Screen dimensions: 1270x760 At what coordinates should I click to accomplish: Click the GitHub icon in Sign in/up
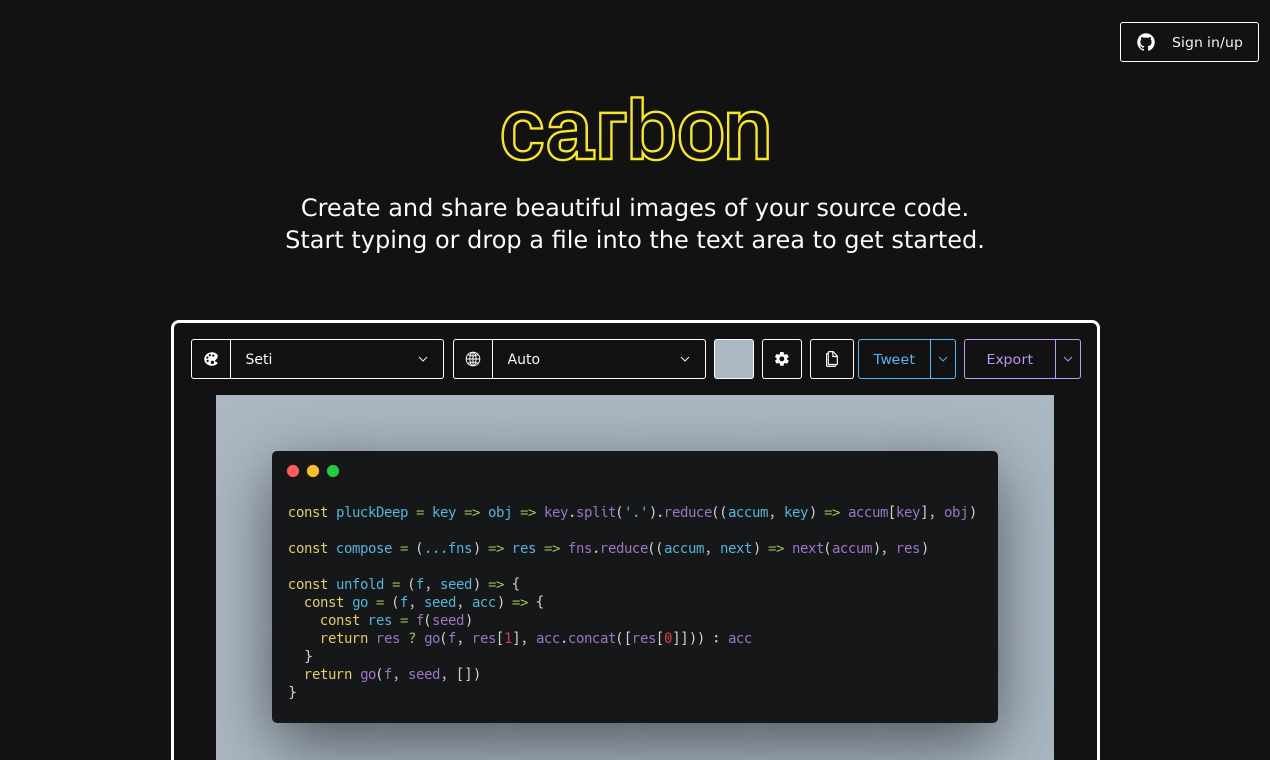tap(1146, 42)
